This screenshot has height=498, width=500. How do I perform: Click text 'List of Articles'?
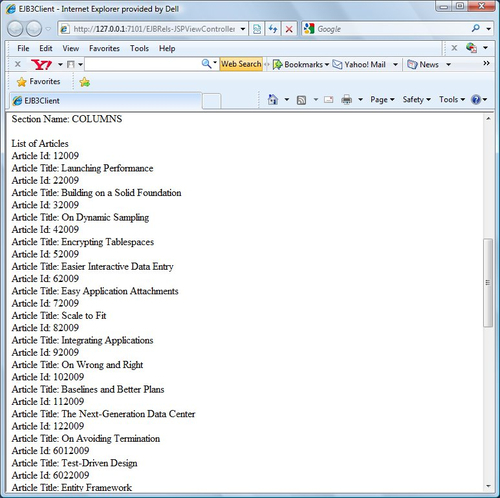[x=40, y=144]
